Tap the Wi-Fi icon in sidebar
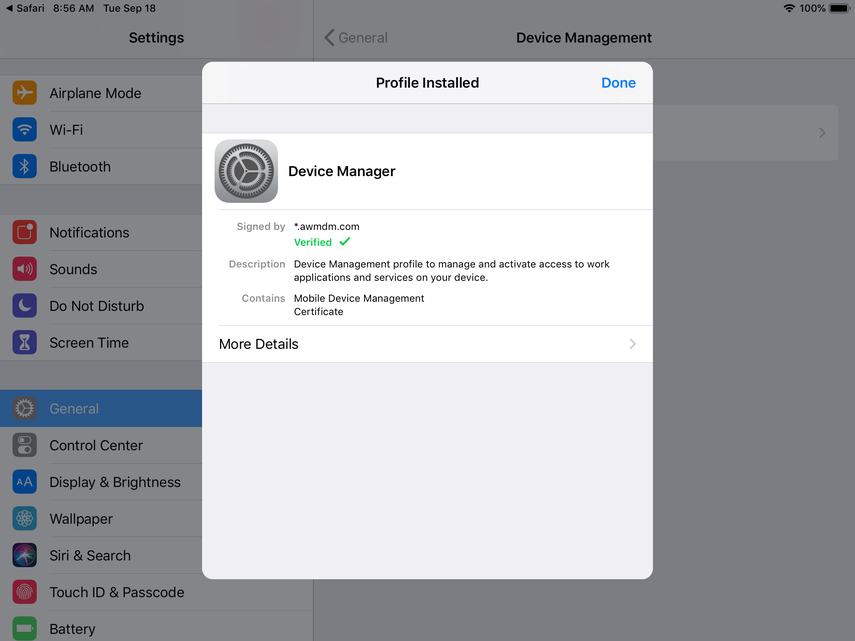The width and height of the screenshot is (855, 641). (x=25, y=130)
